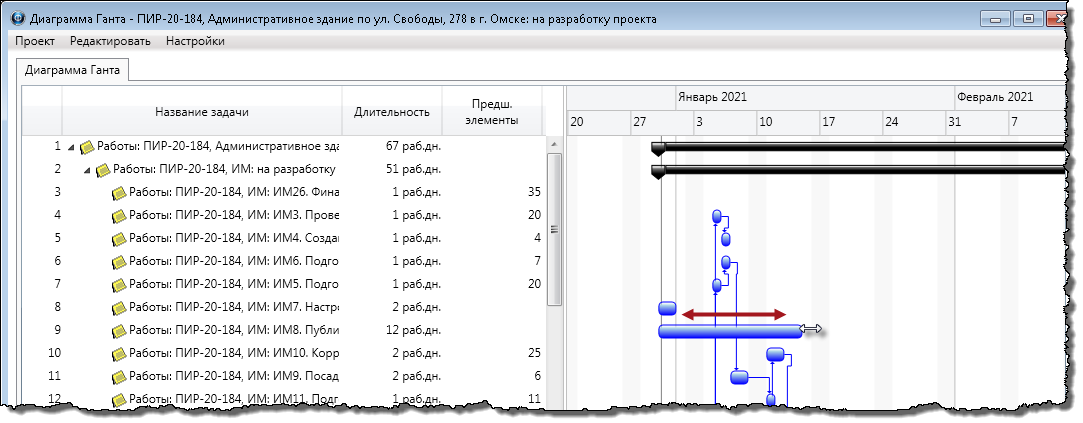Image resolution: width=1083 pixels, height=423 pixels.
Task: Open the Проект menu
Action: [34, 41]
